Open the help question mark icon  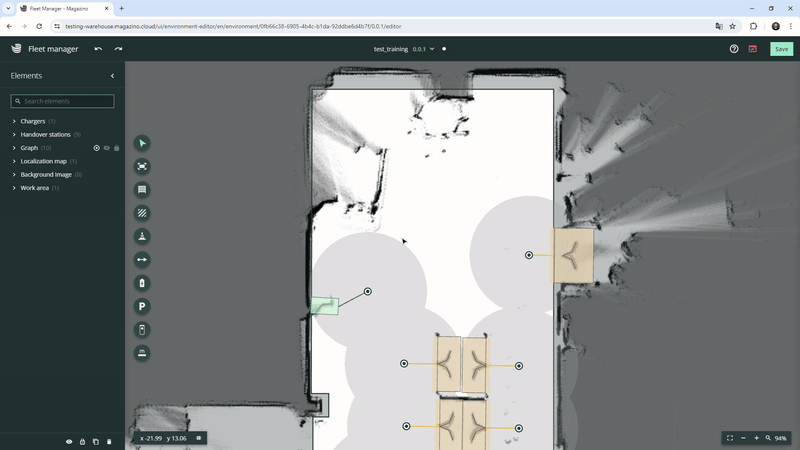pyautogui.click(x=734, y=49)
